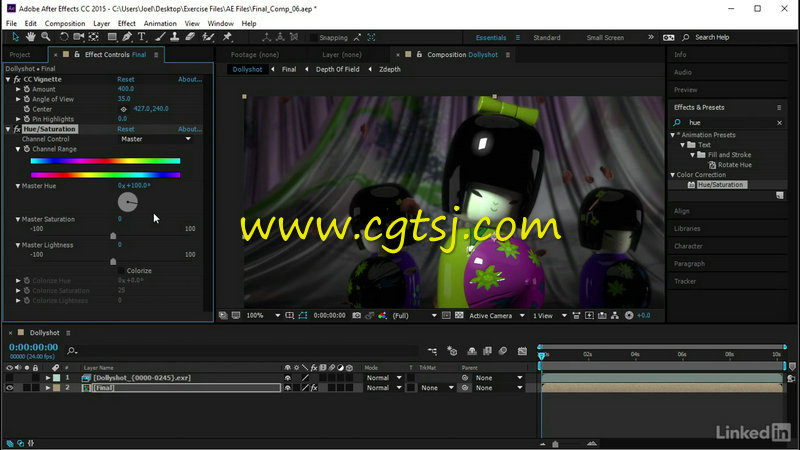
Task: Click the Take Snapshot camera icon
Action: click(357, 316)
